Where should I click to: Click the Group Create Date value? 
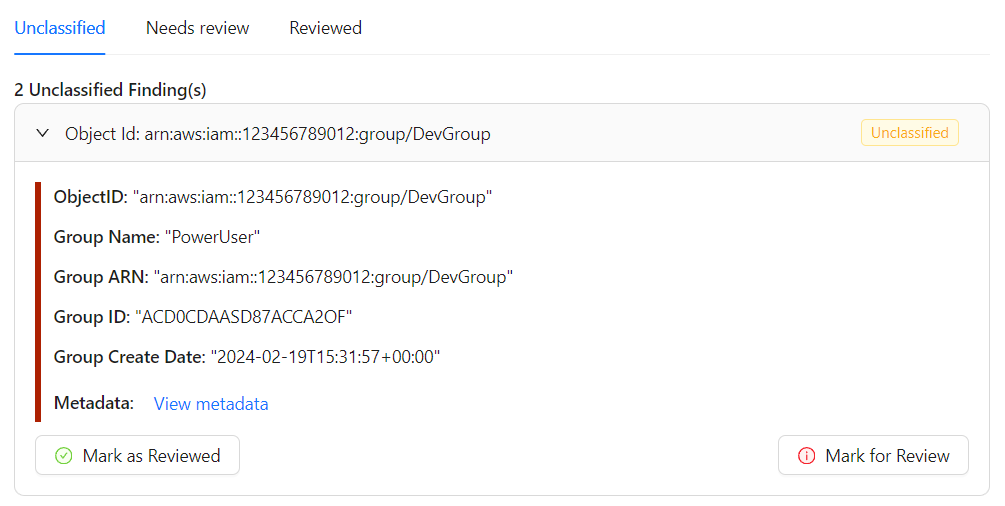[325, 357]
